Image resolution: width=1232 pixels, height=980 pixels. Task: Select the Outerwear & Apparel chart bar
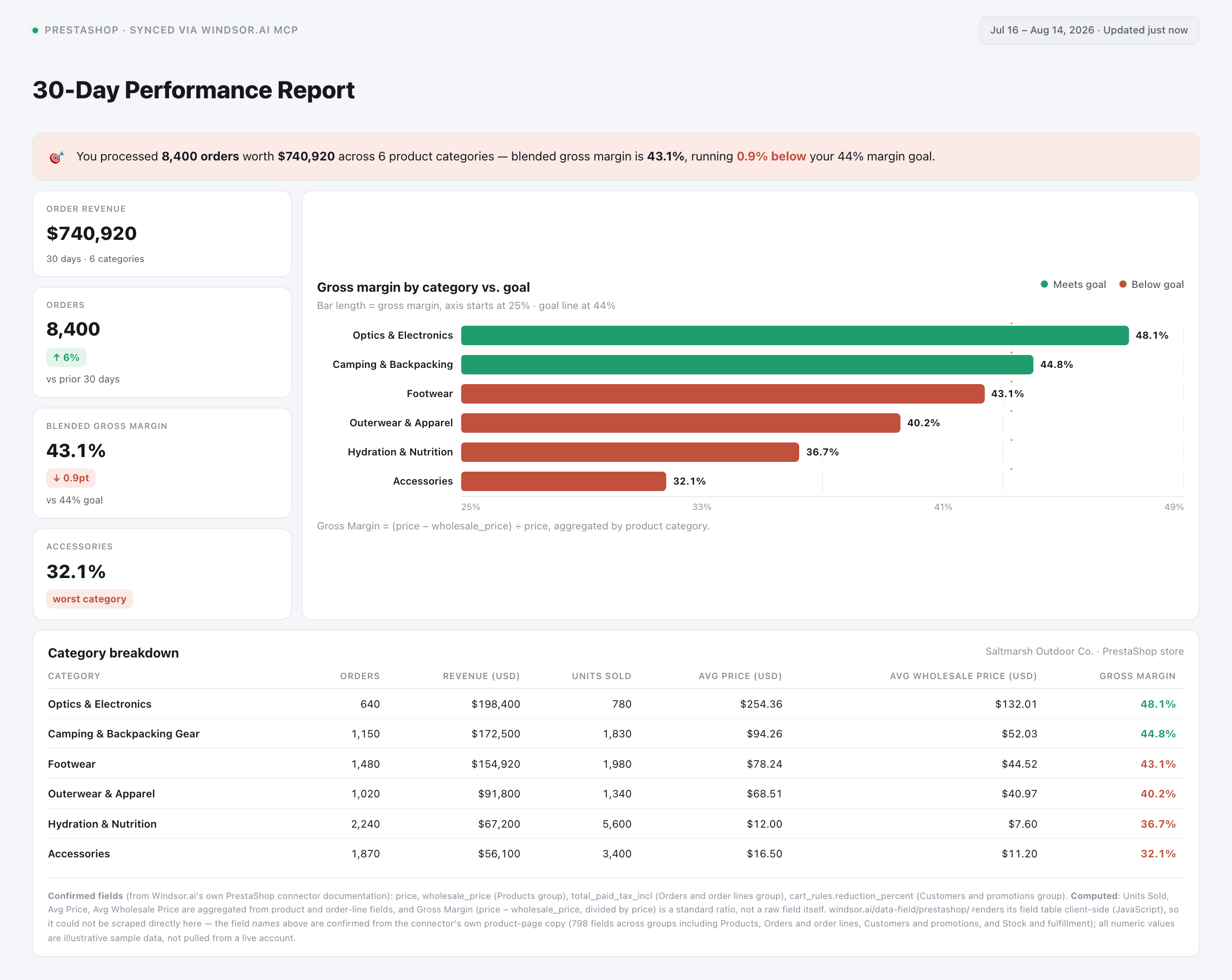[680, 423]
